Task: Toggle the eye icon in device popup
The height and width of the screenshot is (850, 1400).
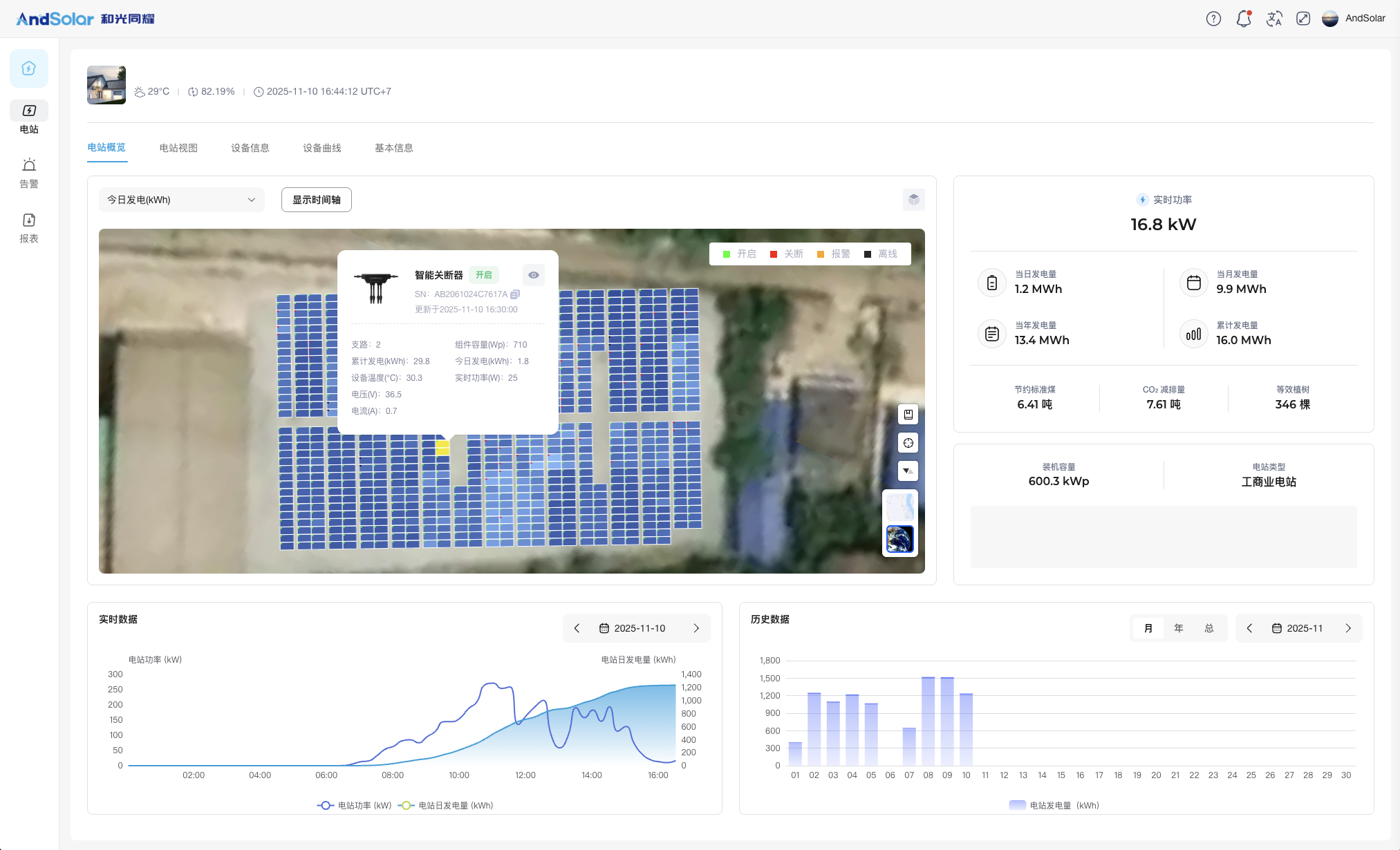Action: click(533, 275)
